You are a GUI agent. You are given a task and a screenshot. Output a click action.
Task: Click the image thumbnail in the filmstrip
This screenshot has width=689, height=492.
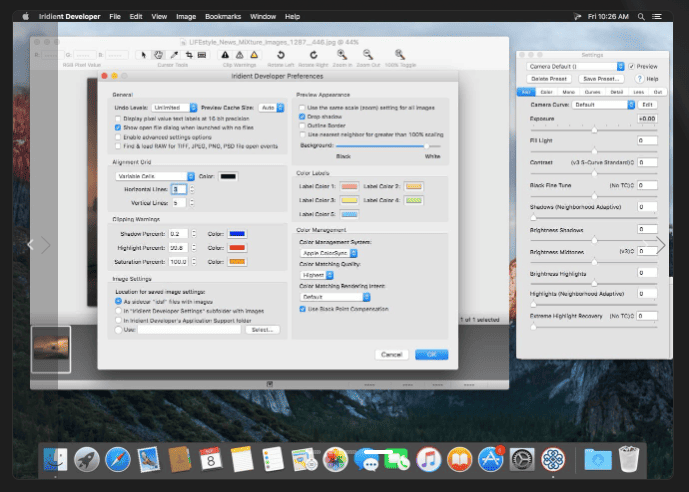click(51, 349)
